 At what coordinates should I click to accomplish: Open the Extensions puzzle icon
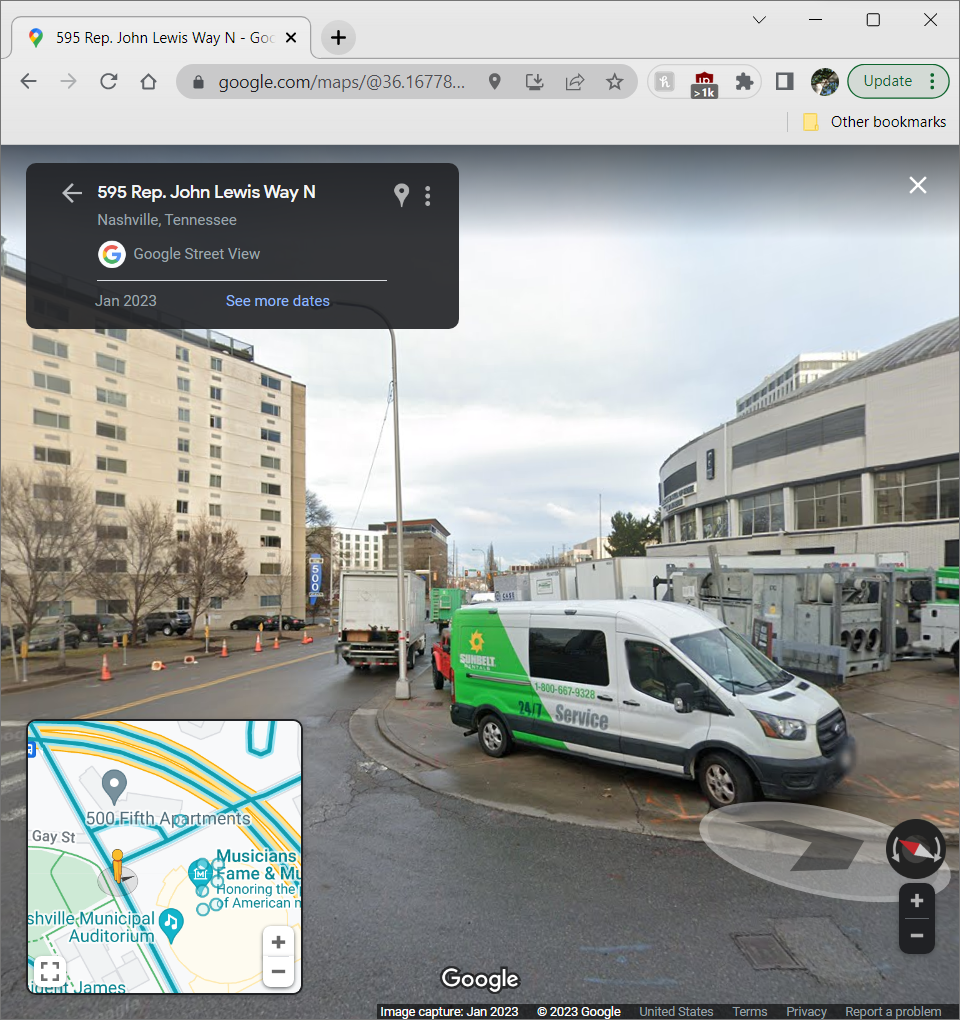coord(744,82)
